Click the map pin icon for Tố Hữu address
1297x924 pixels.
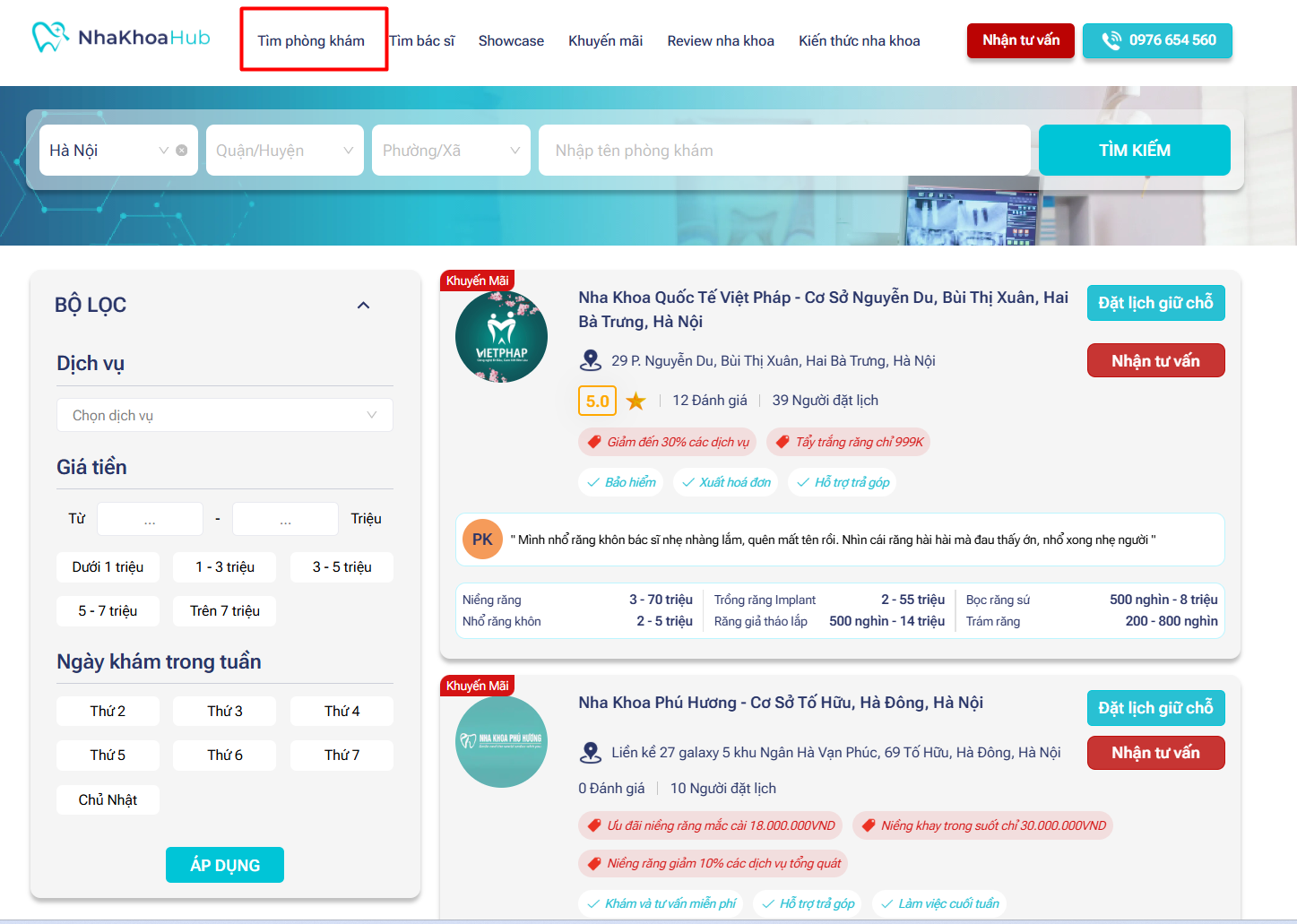pos(591,752)
